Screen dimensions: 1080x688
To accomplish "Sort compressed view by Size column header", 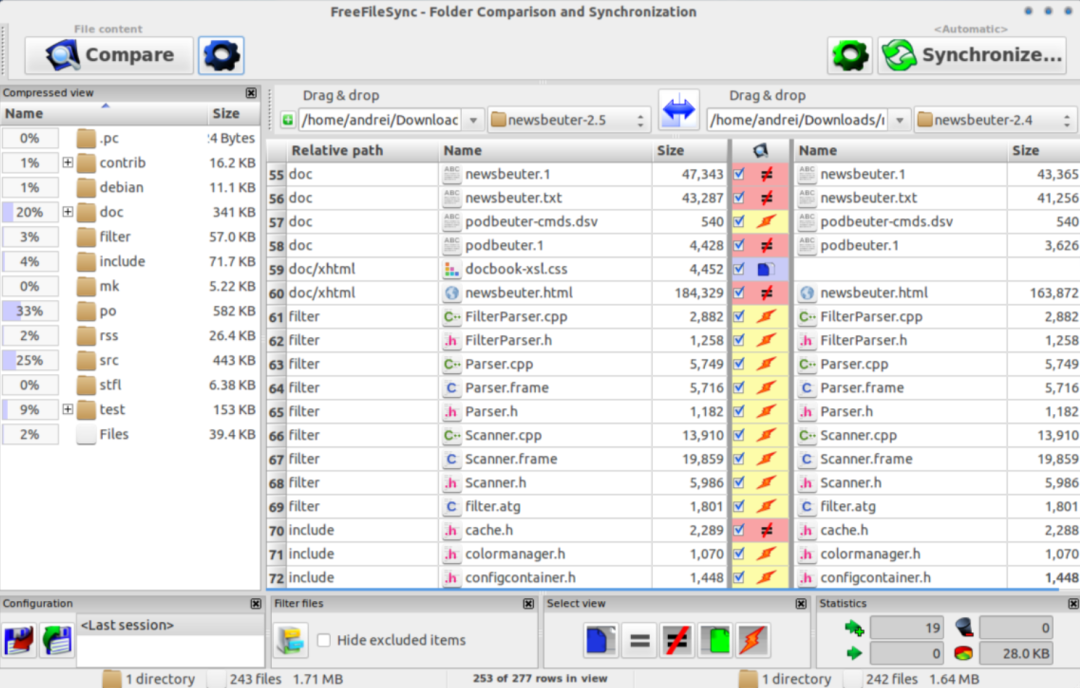I will click(226, 114).
